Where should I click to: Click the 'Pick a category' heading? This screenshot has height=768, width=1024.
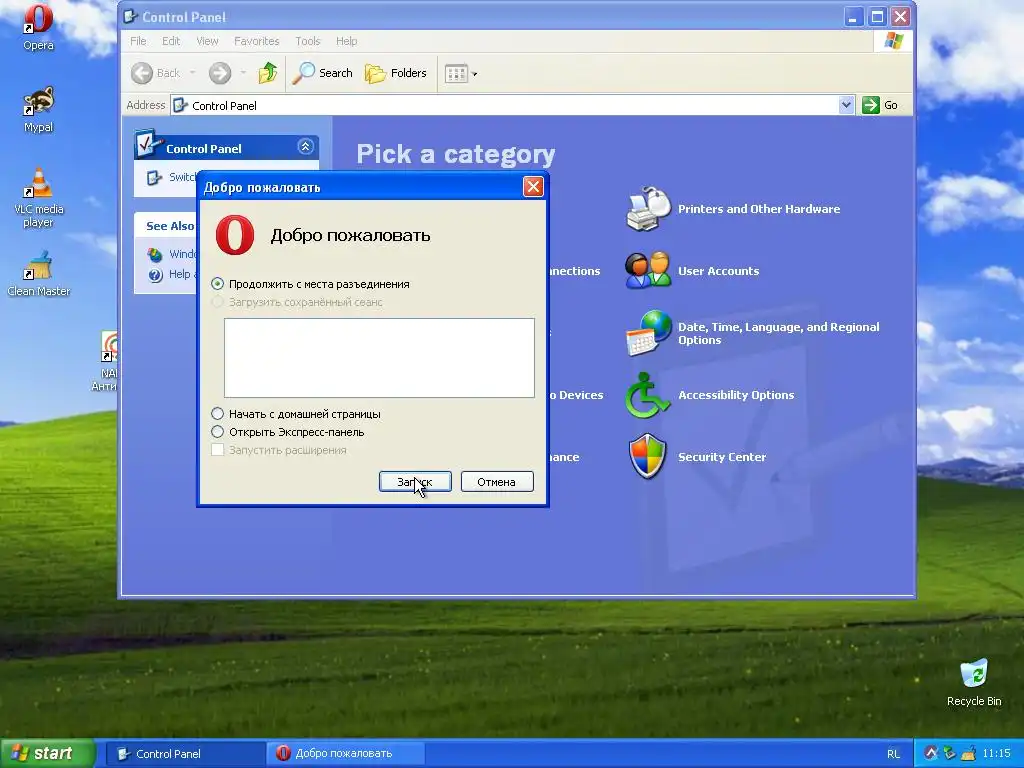point(456,154)
